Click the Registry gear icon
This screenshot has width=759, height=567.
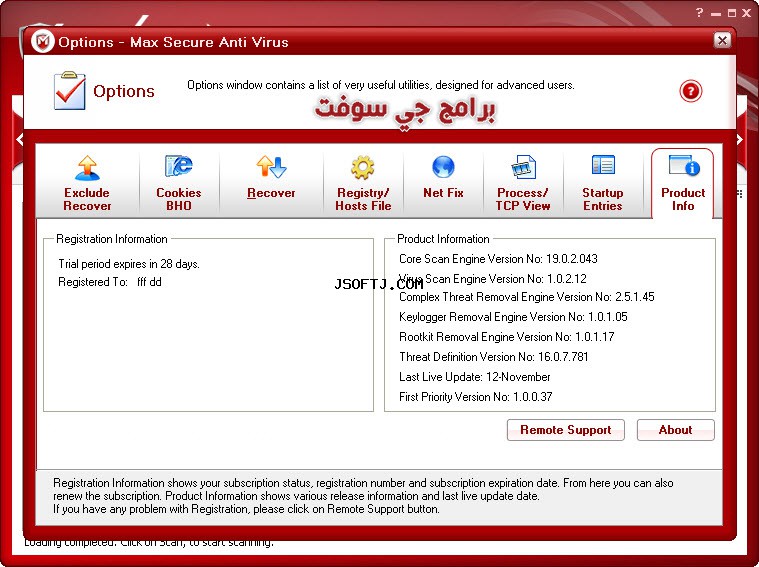363,168
